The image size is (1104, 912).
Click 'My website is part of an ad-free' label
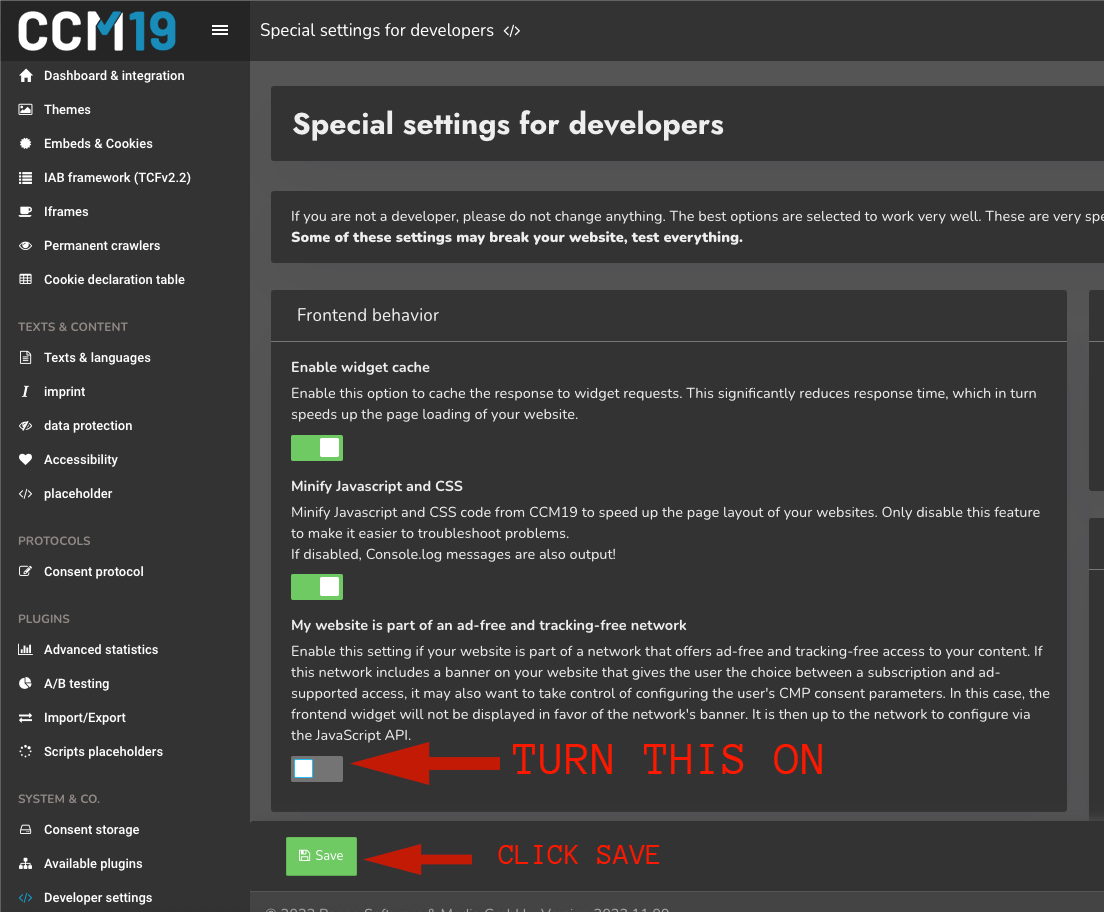[489, 625]
